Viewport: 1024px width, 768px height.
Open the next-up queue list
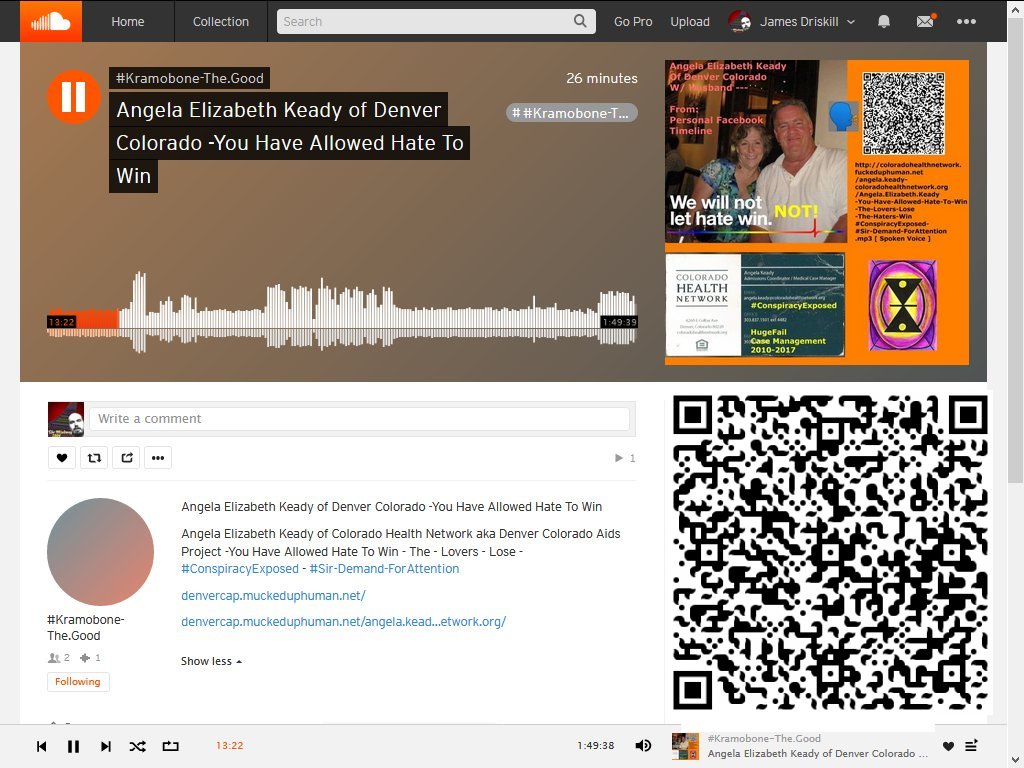972,746
